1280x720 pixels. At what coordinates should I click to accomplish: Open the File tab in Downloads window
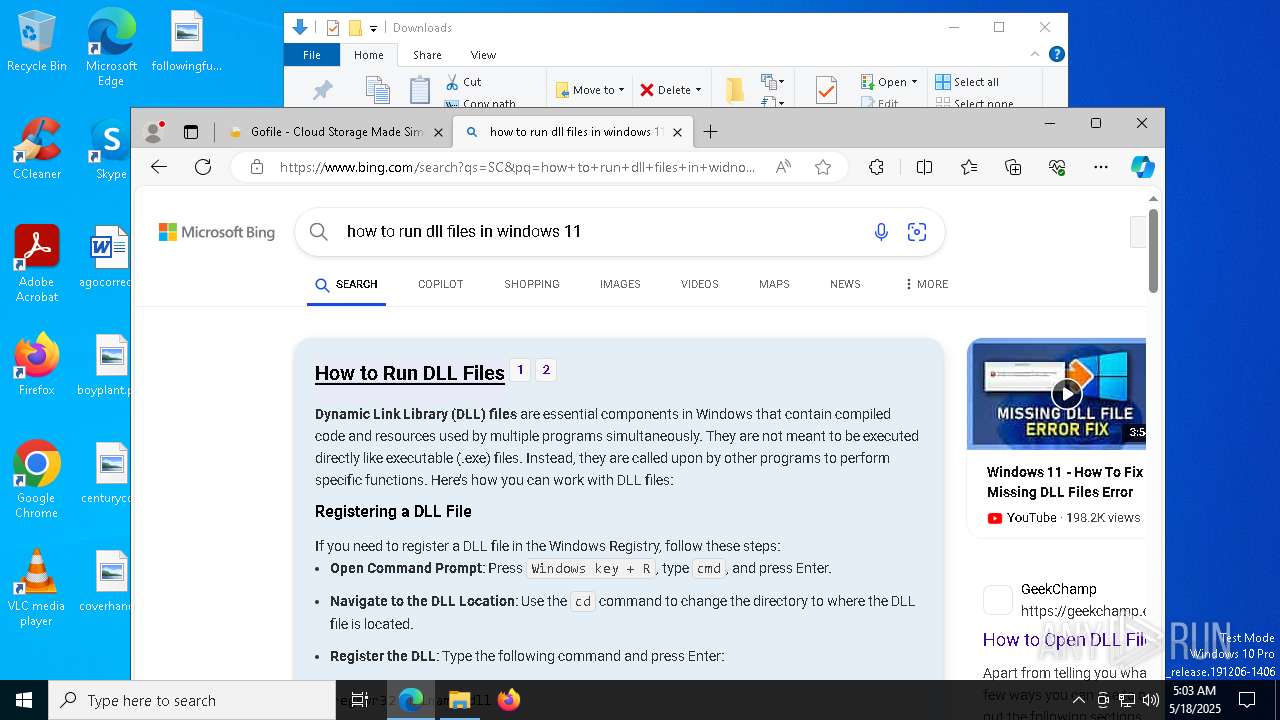pyautogui.click(x=312, y=55)
